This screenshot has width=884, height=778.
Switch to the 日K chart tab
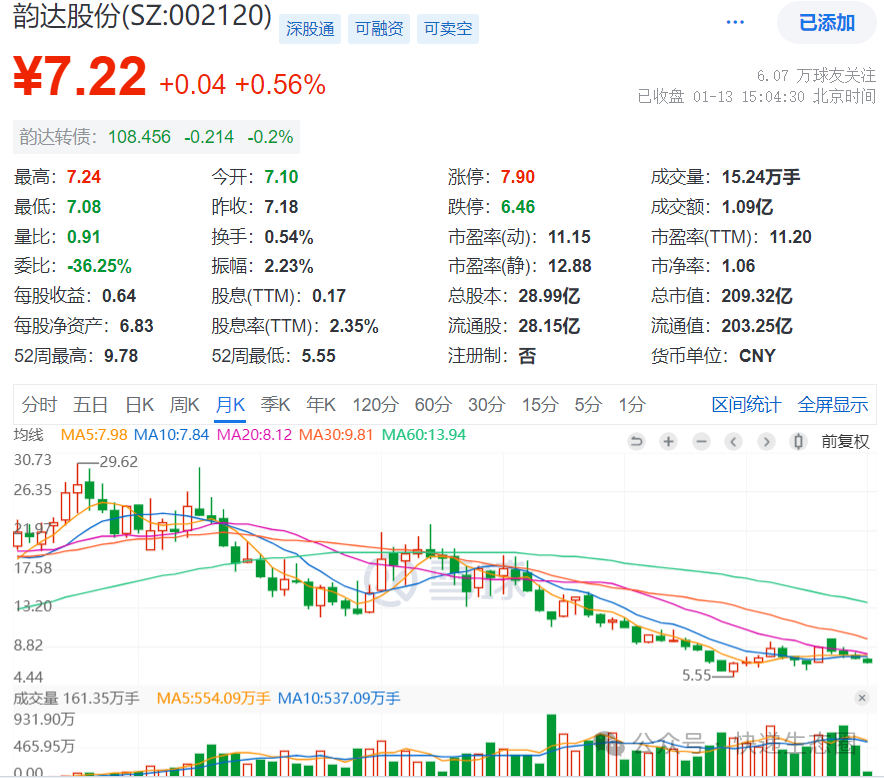[x=139, y=404]
